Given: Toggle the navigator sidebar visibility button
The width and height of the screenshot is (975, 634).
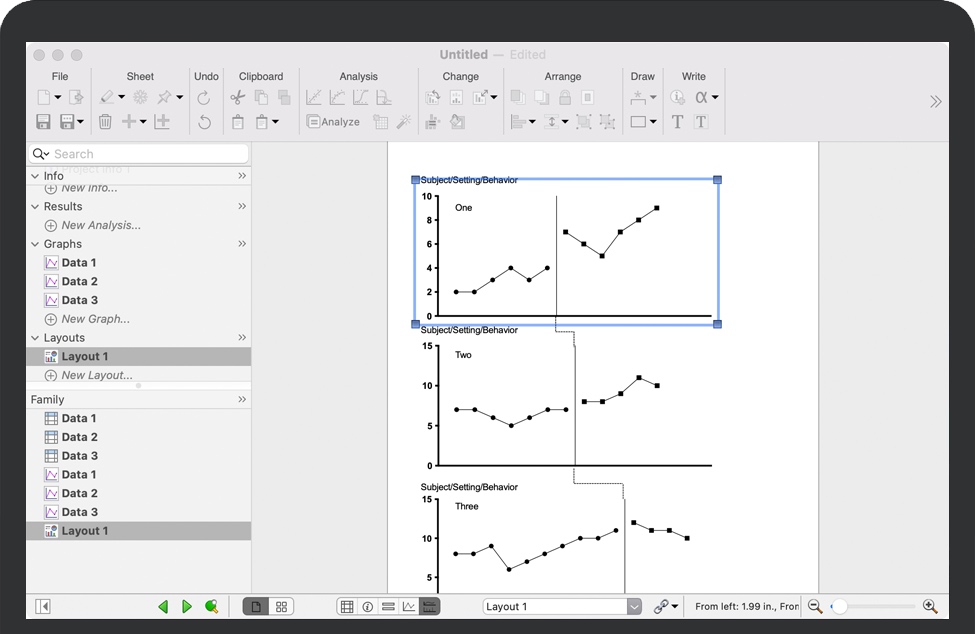Looking at the screenshot, I should point(43,606).
